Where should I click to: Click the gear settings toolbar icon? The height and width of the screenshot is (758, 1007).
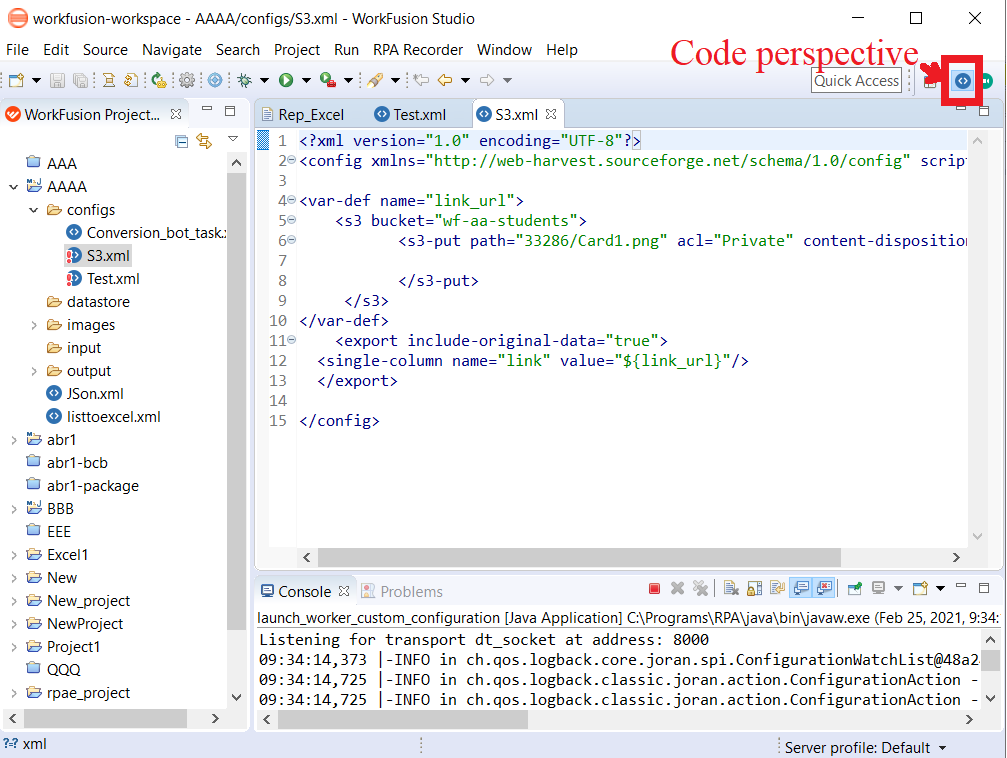187,80
